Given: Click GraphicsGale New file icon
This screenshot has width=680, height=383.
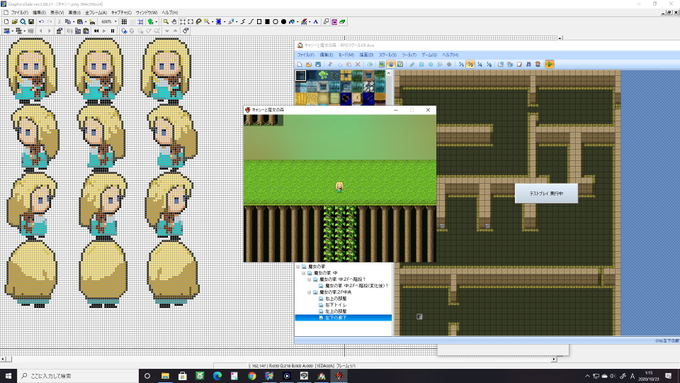Looking at the screenshot, I should 6,22.
